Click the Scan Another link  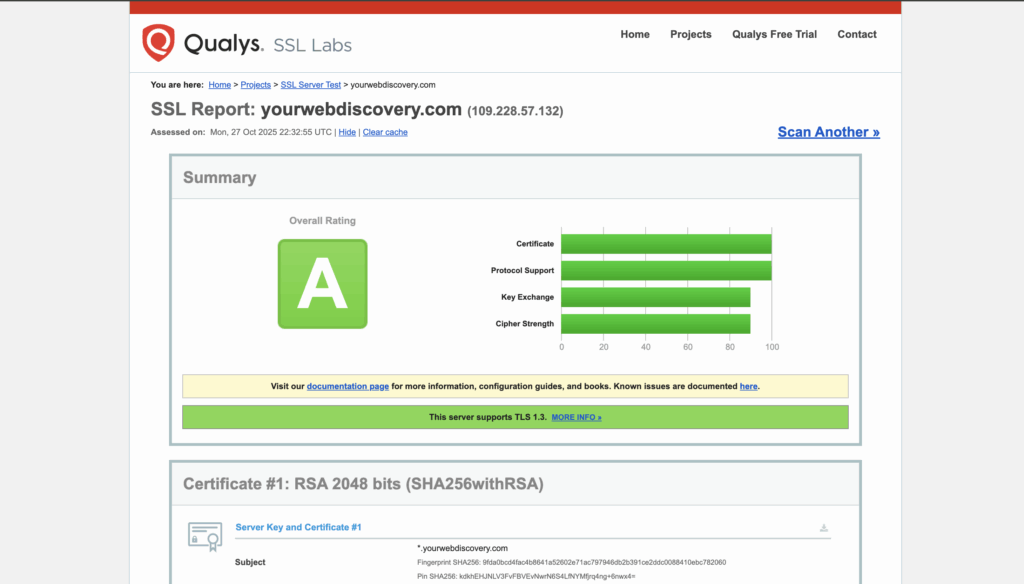click(828, 132)
